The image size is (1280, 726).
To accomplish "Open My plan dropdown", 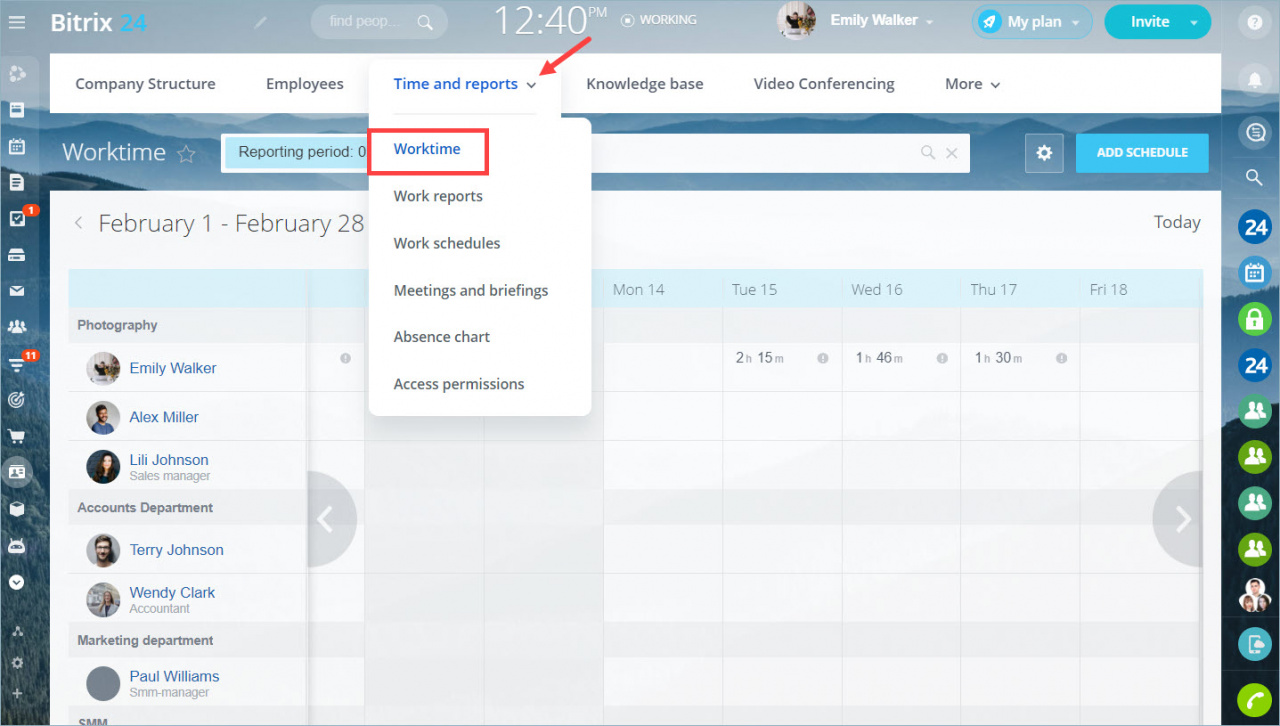I will [1032, 22].
